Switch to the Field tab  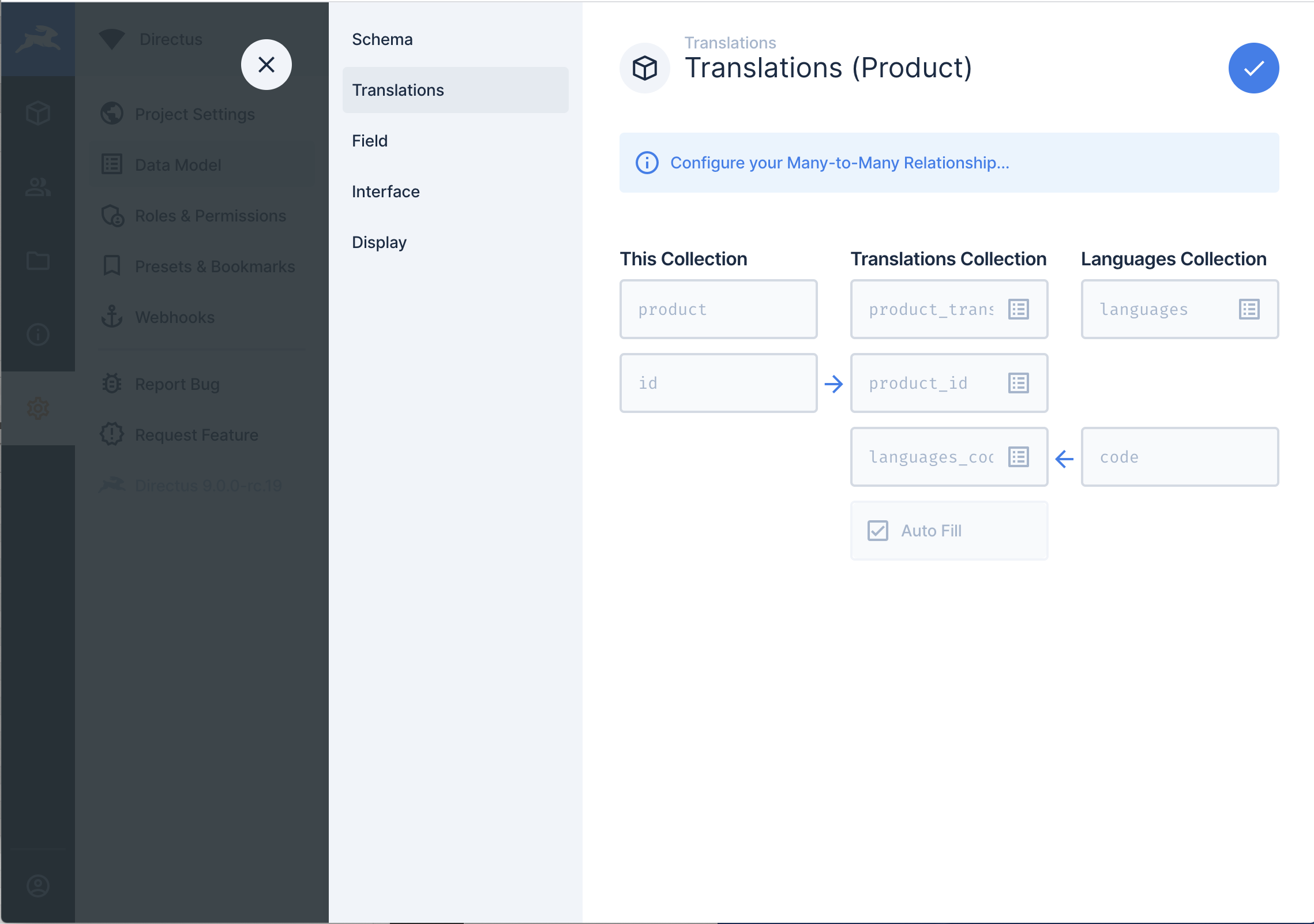tap(455, 141)
